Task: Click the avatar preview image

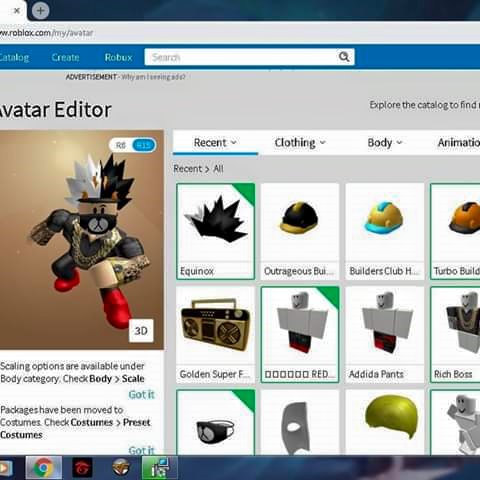Action: [82, 240]
